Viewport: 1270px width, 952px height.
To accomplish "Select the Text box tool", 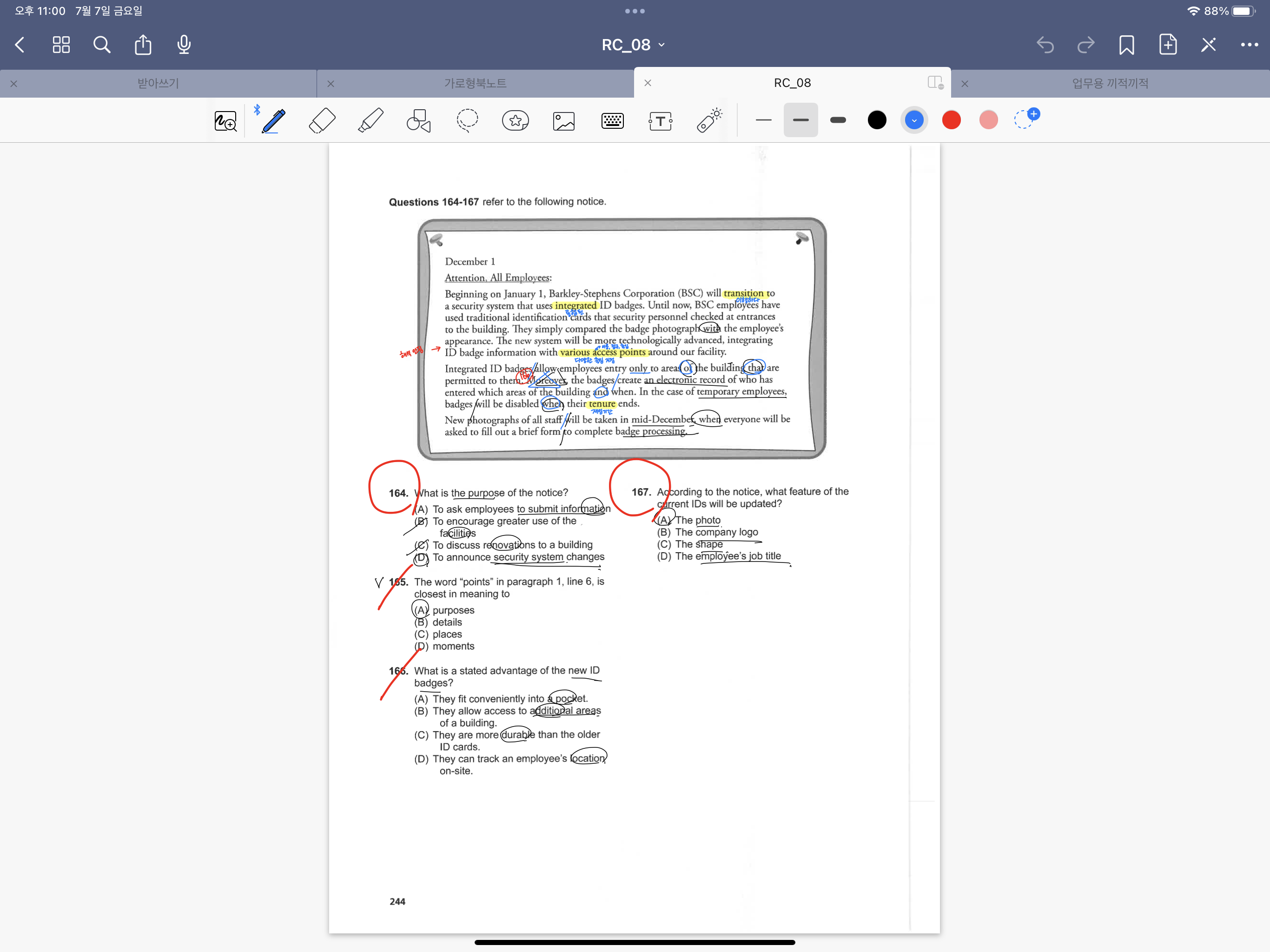I will [660, 120].
